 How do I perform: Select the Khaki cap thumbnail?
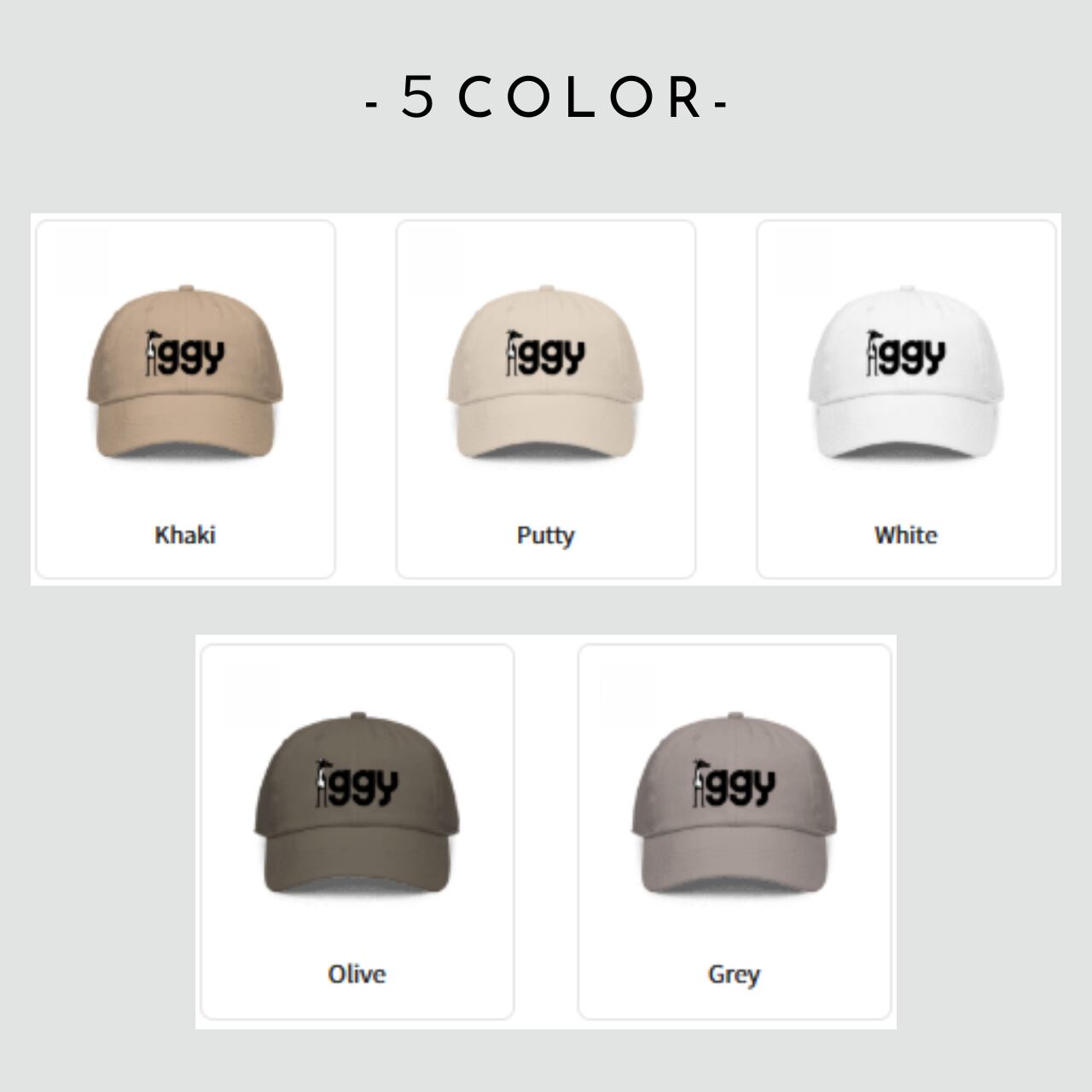[x=185, y=371]
